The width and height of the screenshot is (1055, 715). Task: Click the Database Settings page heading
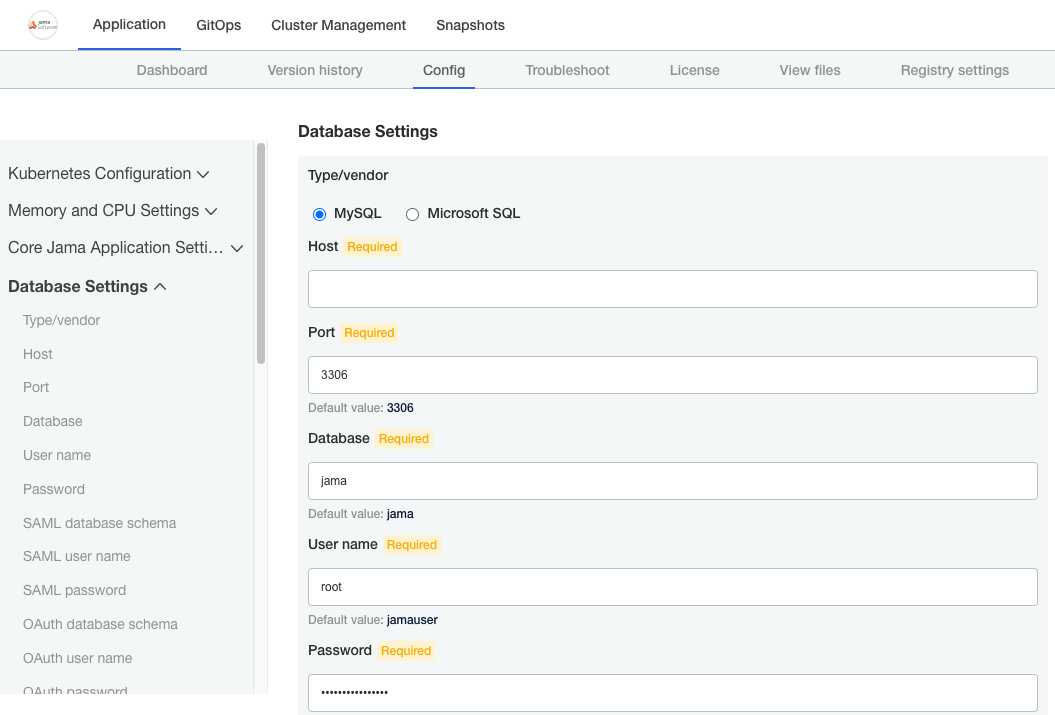[x=368, y=131]
